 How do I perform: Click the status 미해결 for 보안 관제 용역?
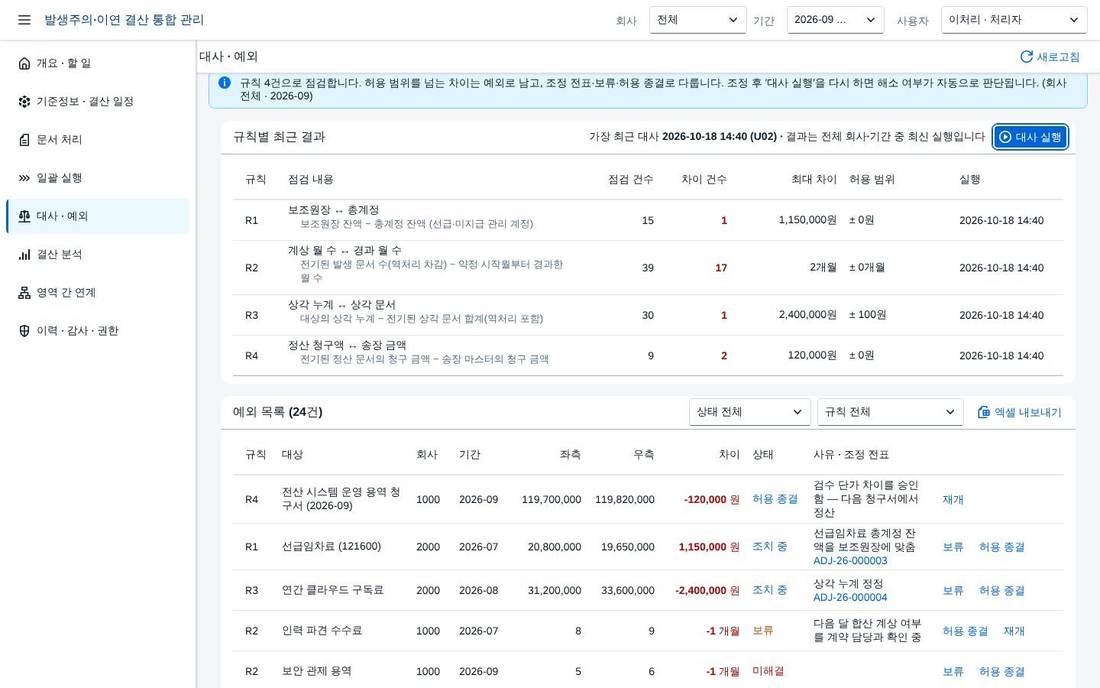pyautogui.click(x=768, y=671)
